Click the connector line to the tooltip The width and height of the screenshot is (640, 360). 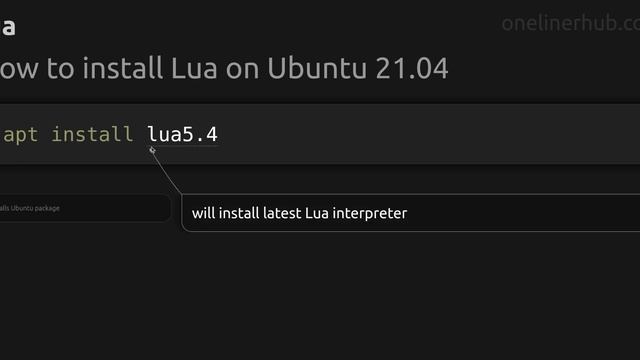coord(167,173)
